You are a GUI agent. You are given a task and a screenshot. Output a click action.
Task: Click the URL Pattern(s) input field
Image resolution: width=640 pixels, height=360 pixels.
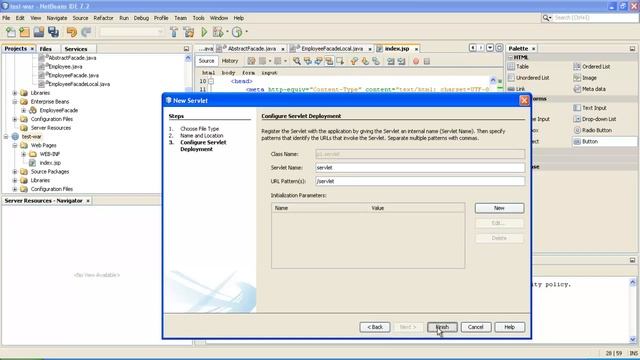point(420,181)
